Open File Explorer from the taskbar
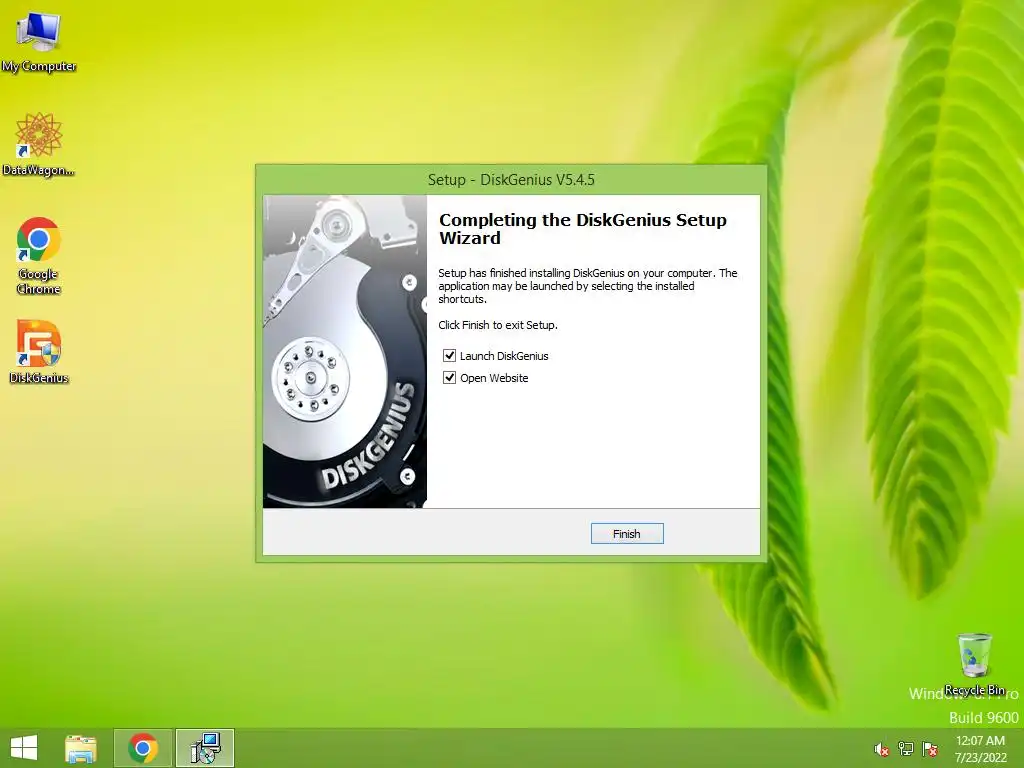 (81, 748)
